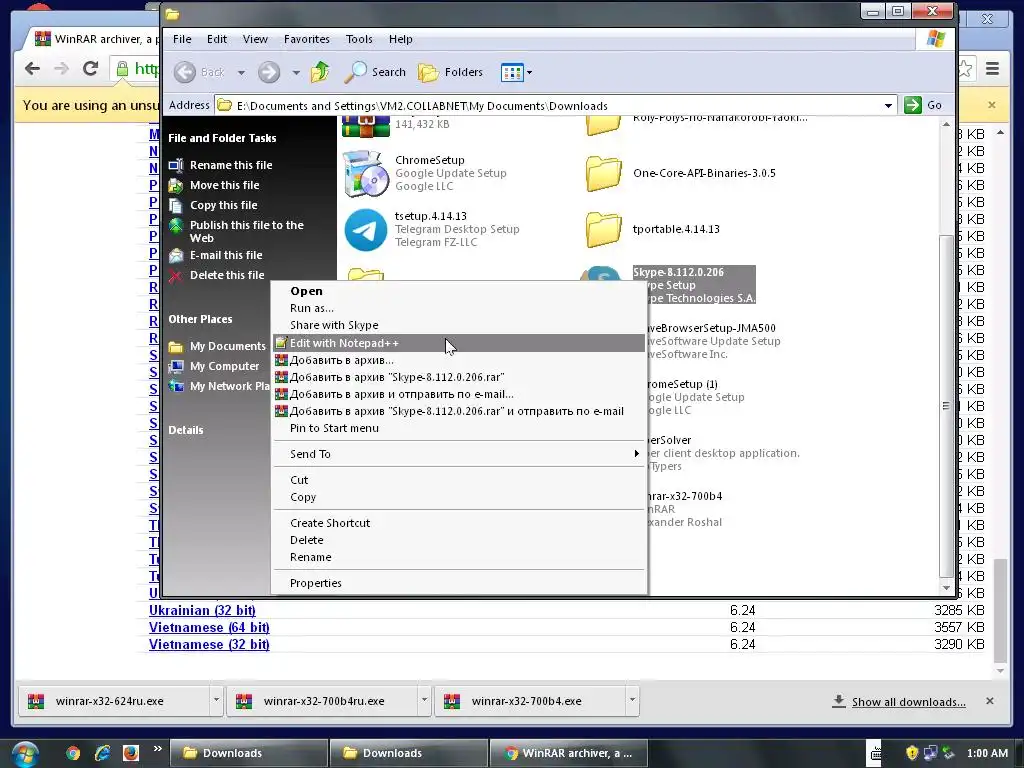The height and width of the screenshot is (768, 1024).
Task: Click the Copy this file task icon
Action: 176,205
